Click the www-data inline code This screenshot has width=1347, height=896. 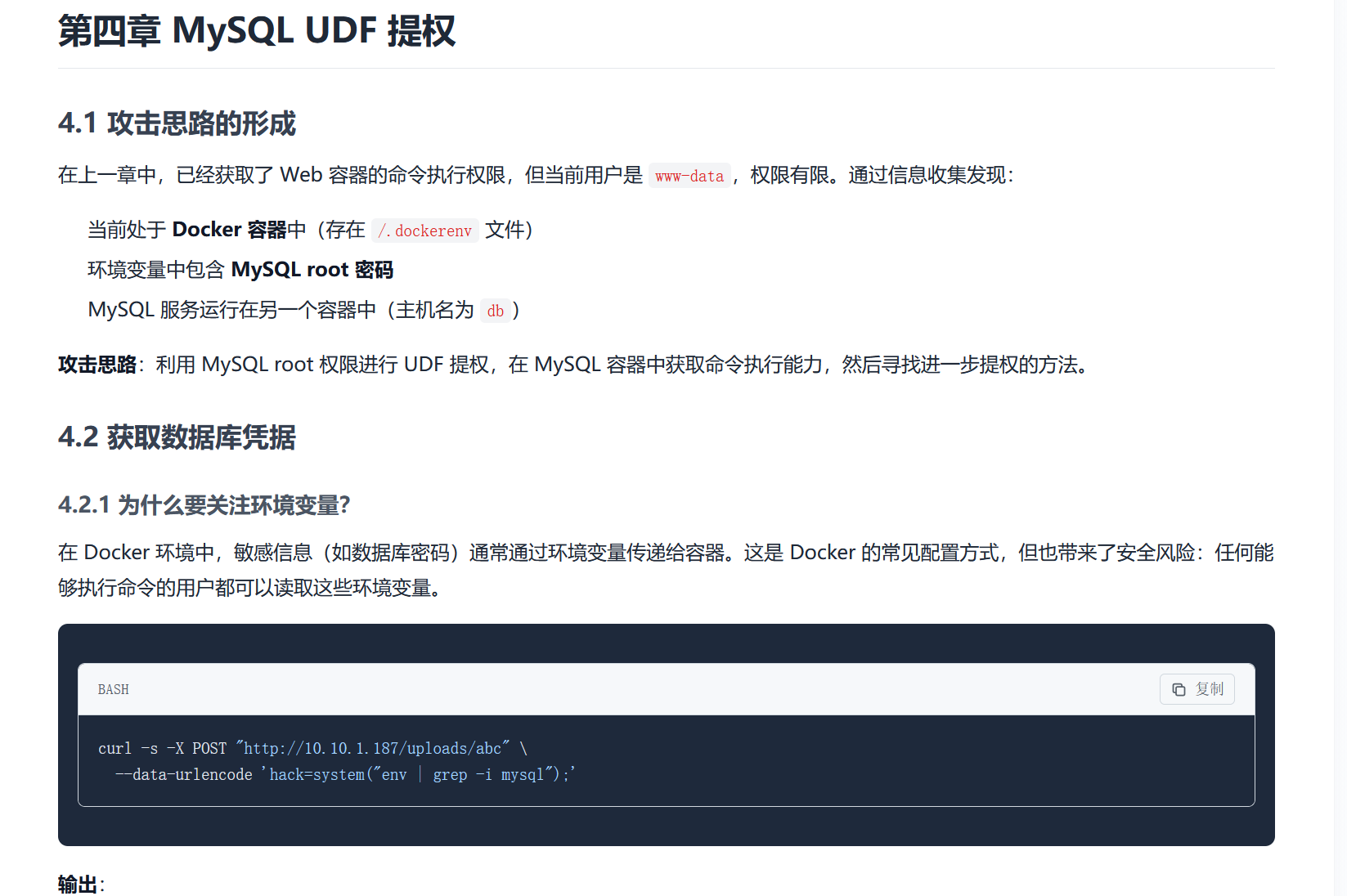click(689, 176)
